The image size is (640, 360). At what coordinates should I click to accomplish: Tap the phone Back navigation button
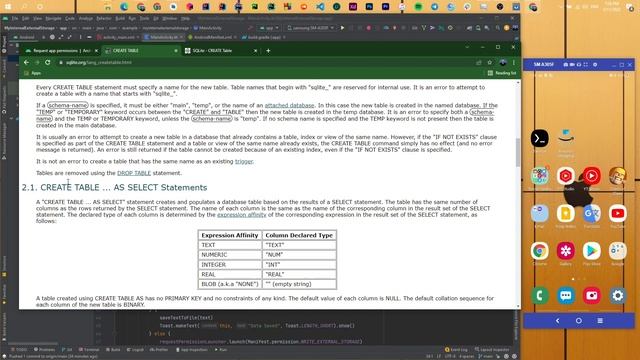click(558, 321)
